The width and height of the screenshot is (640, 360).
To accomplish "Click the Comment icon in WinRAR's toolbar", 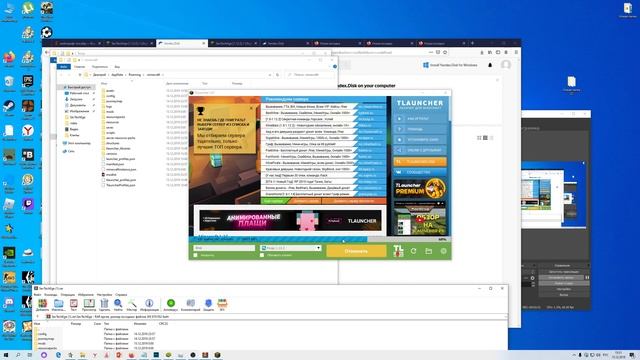I will 191,305.
